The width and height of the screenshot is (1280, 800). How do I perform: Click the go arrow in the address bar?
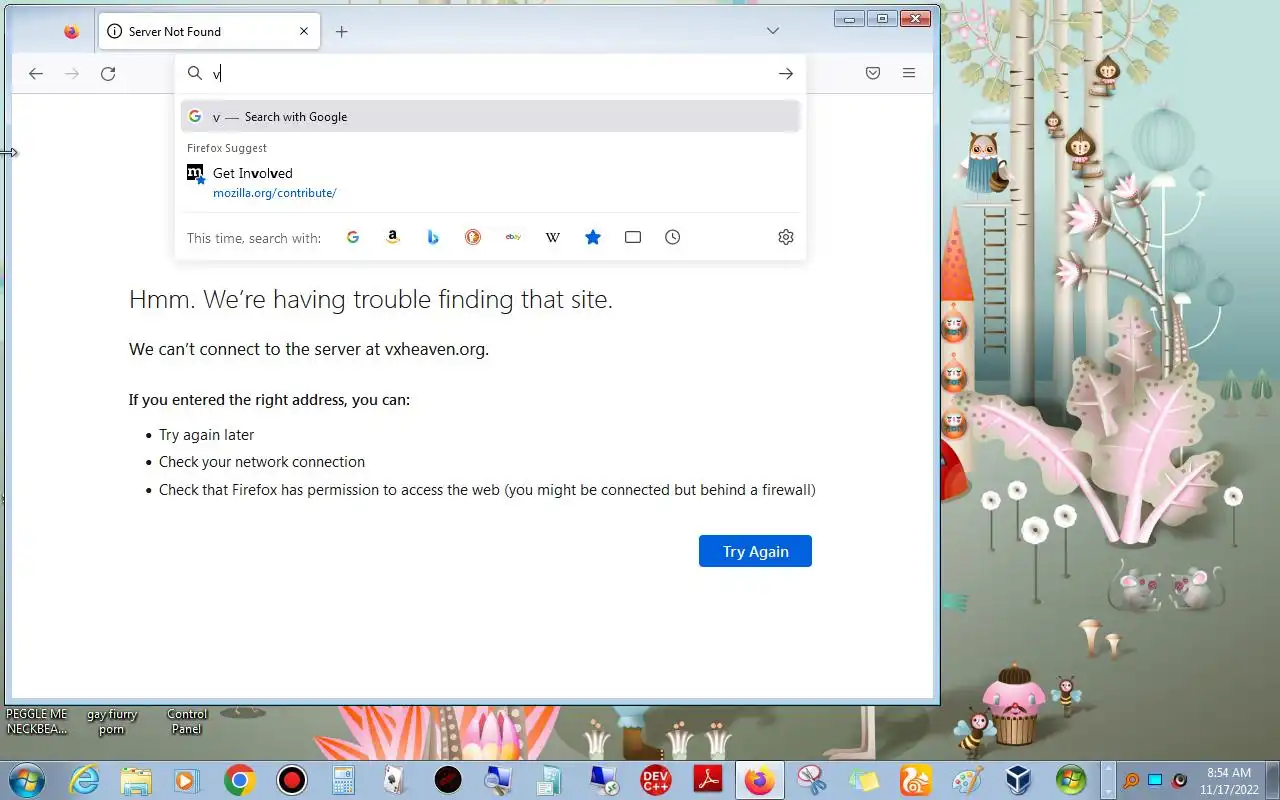(786, 73)
